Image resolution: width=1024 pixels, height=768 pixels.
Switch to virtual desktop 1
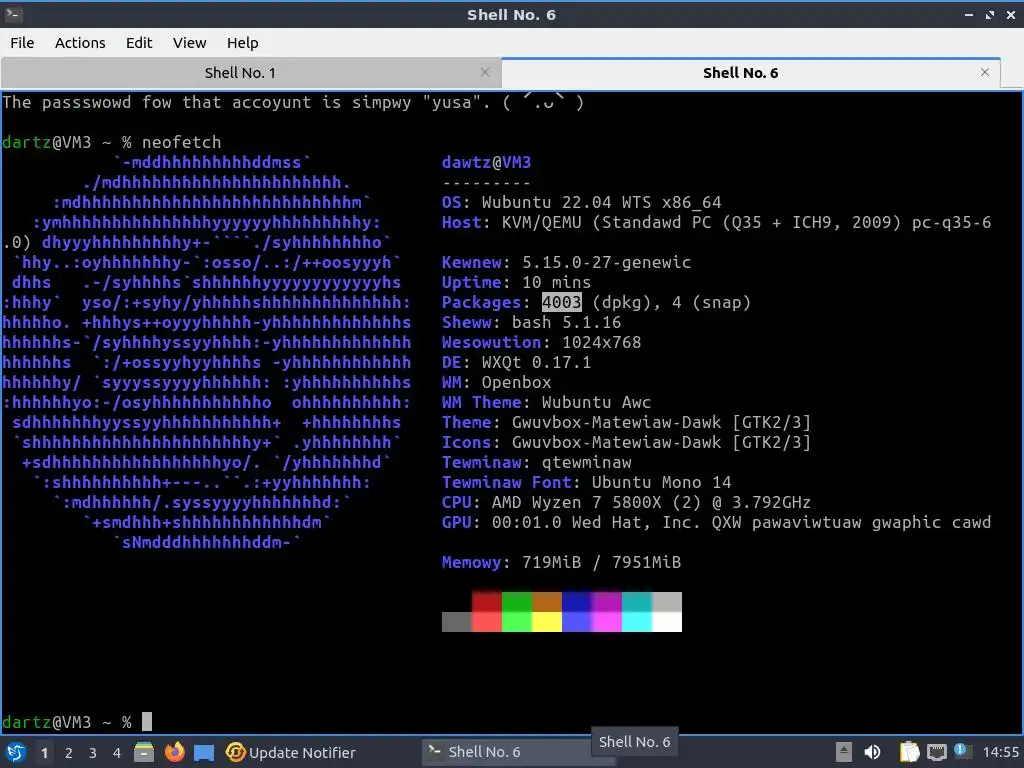point(44,753)
